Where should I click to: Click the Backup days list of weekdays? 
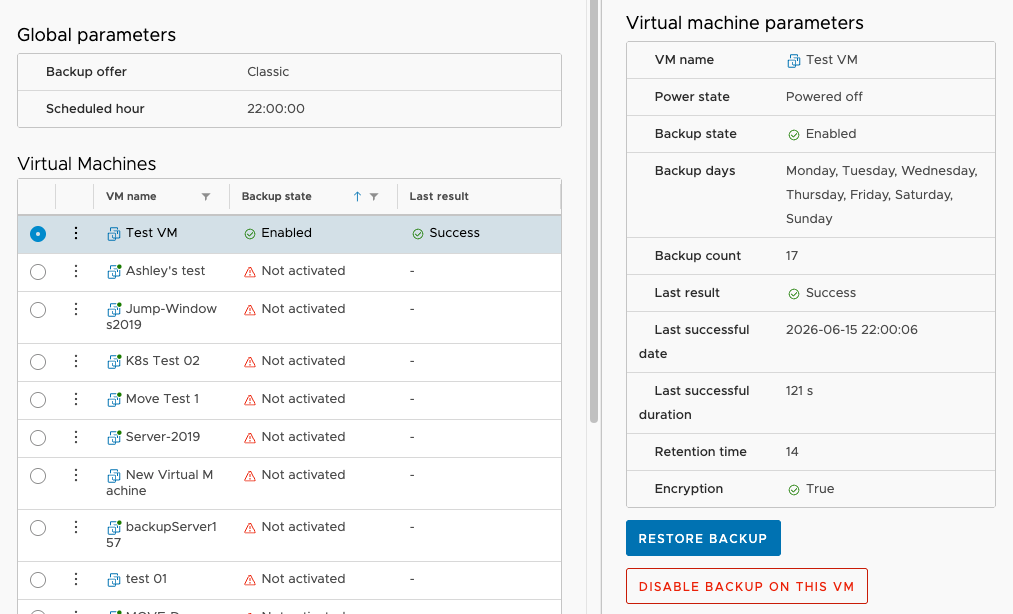tap(882, 195)
